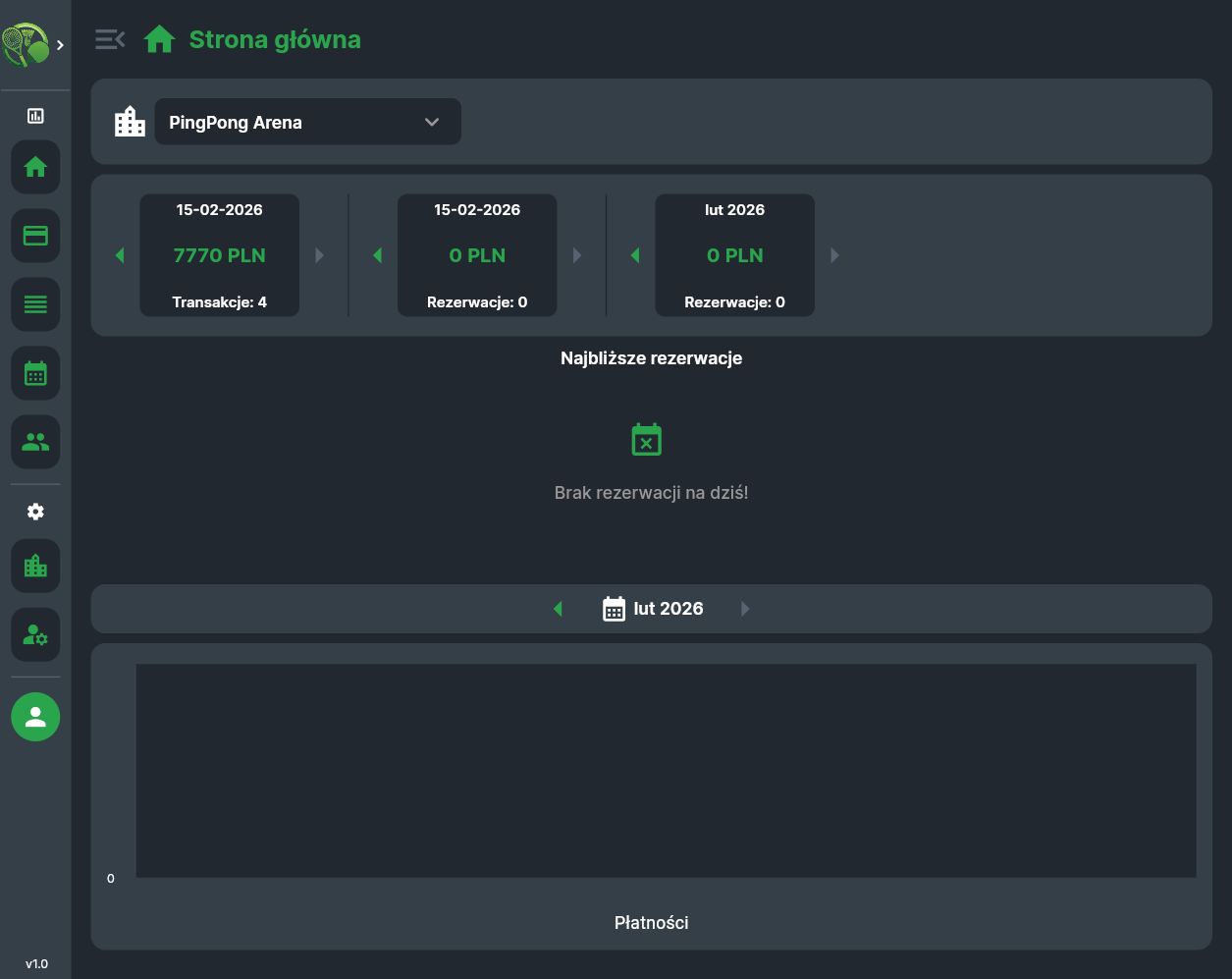Click the app logo at top left

[26, 44]
